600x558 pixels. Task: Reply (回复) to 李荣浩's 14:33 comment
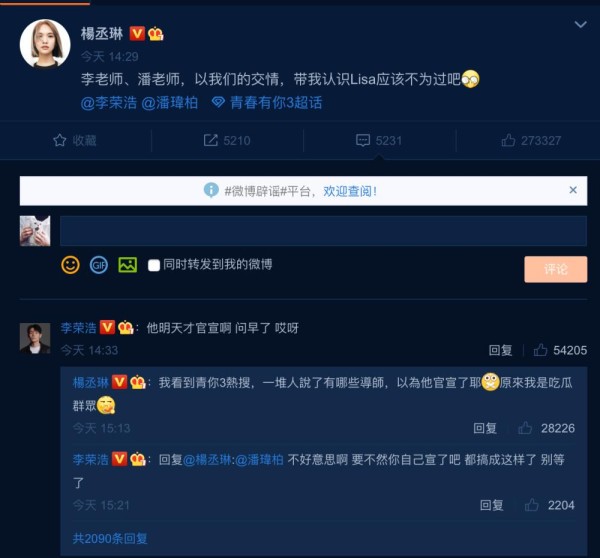(x=500, y=350)
